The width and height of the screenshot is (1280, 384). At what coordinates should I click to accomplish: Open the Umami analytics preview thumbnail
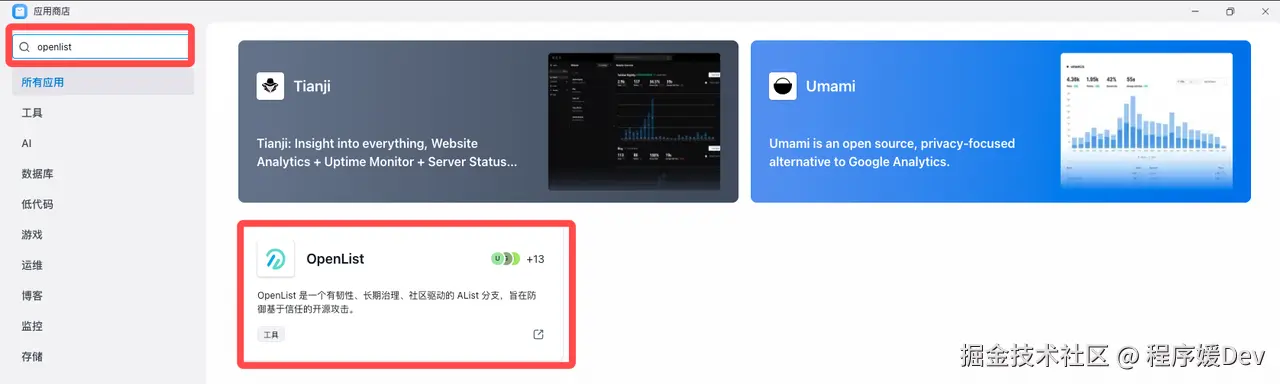click(1146, 121)
